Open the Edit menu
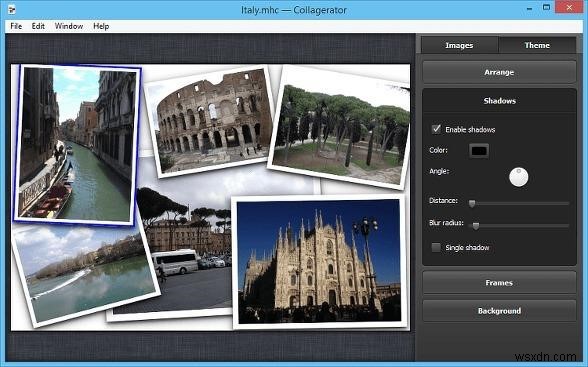588x367 pixels. pyautogui.click(x=38, y=26)
